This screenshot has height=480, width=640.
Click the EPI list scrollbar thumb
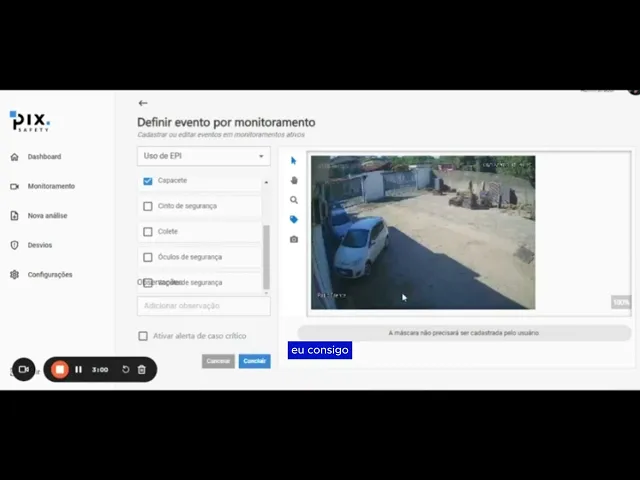[266, 257]
